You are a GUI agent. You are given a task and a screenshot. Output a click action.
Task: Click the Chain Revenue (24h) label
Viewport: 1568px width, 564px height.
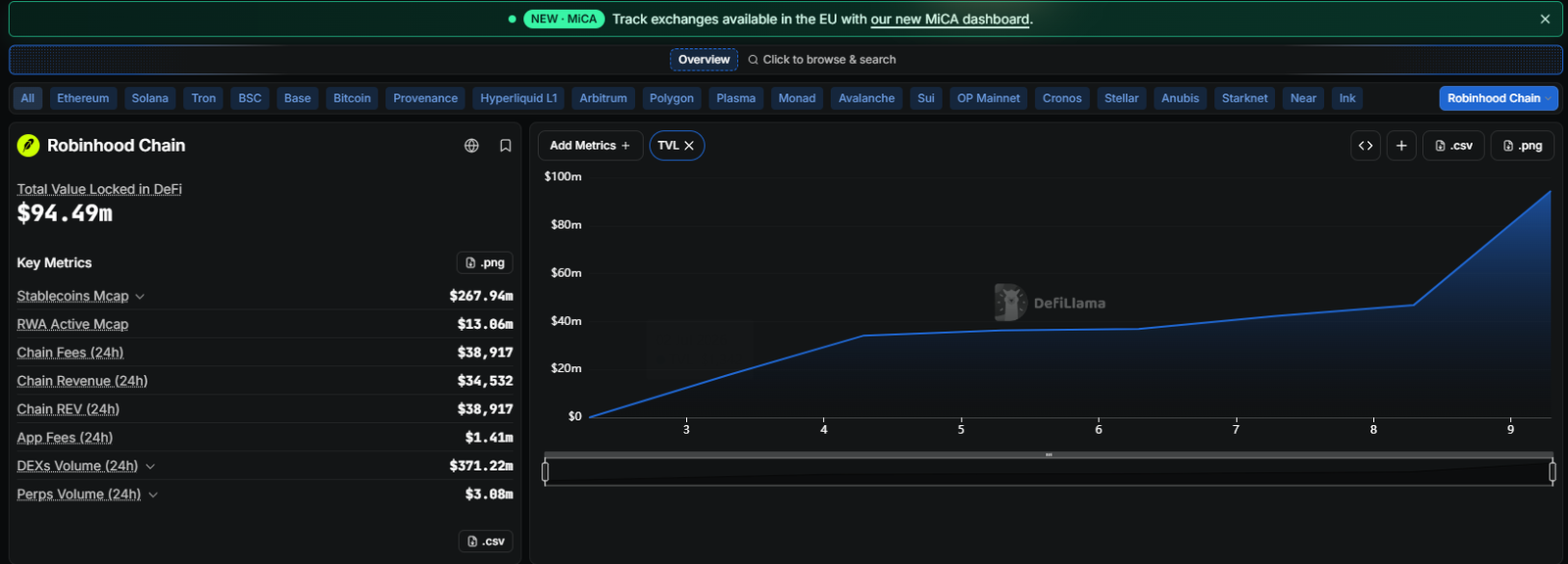pos(82,381)
